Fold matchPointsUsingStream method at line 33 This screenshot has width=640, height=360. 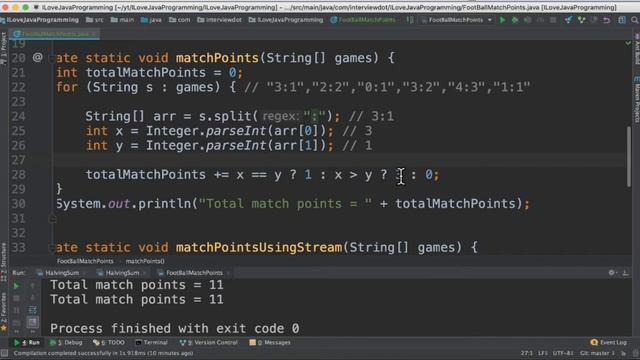(x=52, y=247)
